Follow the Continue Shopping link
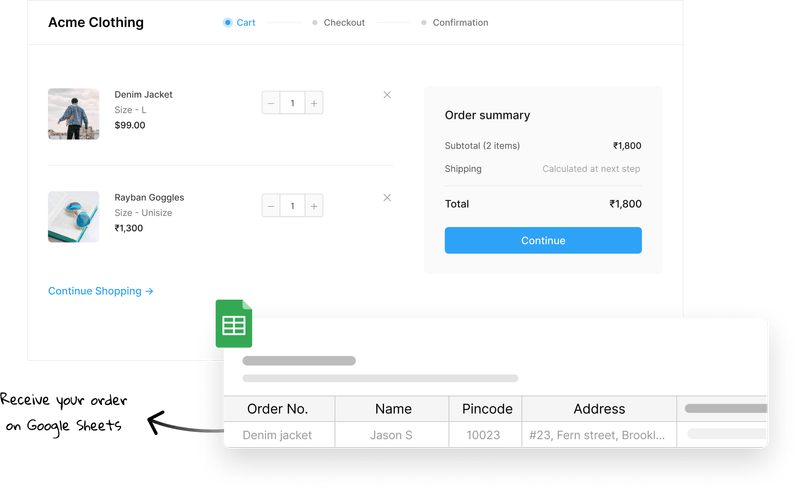This screenshot has width=800, height=493. tap(100, 291)
